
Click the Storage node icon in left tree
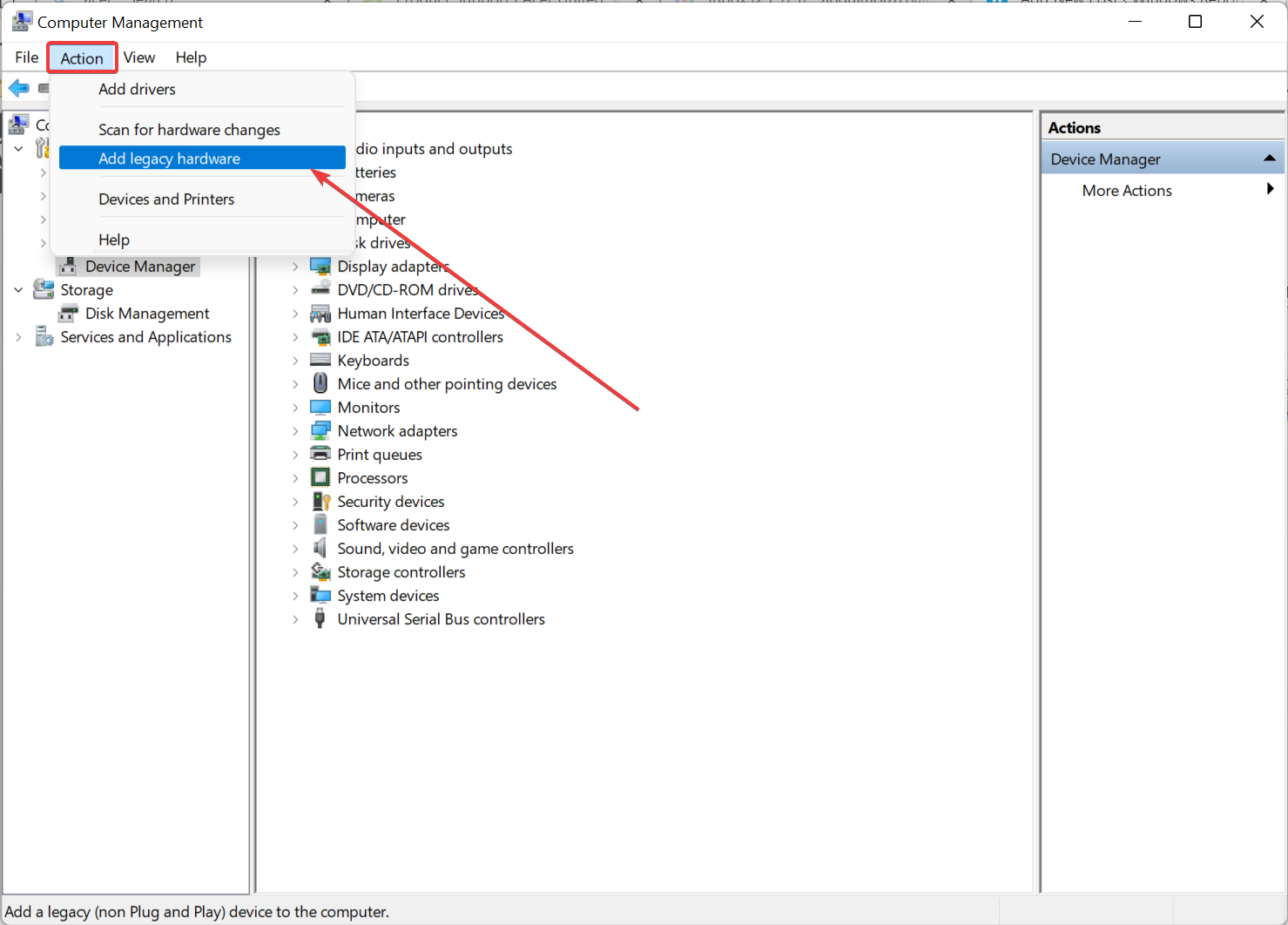click(44, 289)
